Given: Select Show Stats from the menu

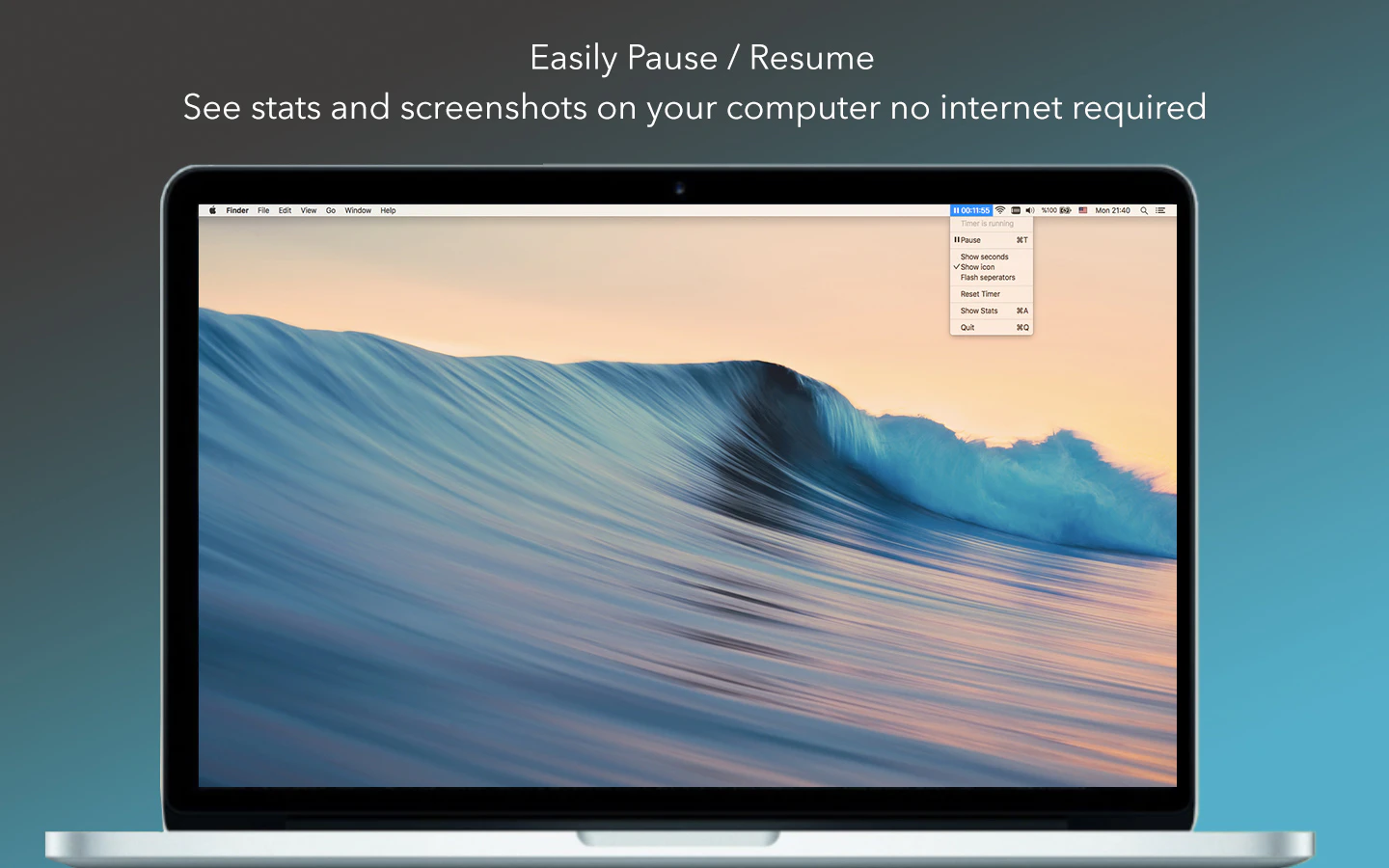Looking at the screenshot, I should coord(992,311).
